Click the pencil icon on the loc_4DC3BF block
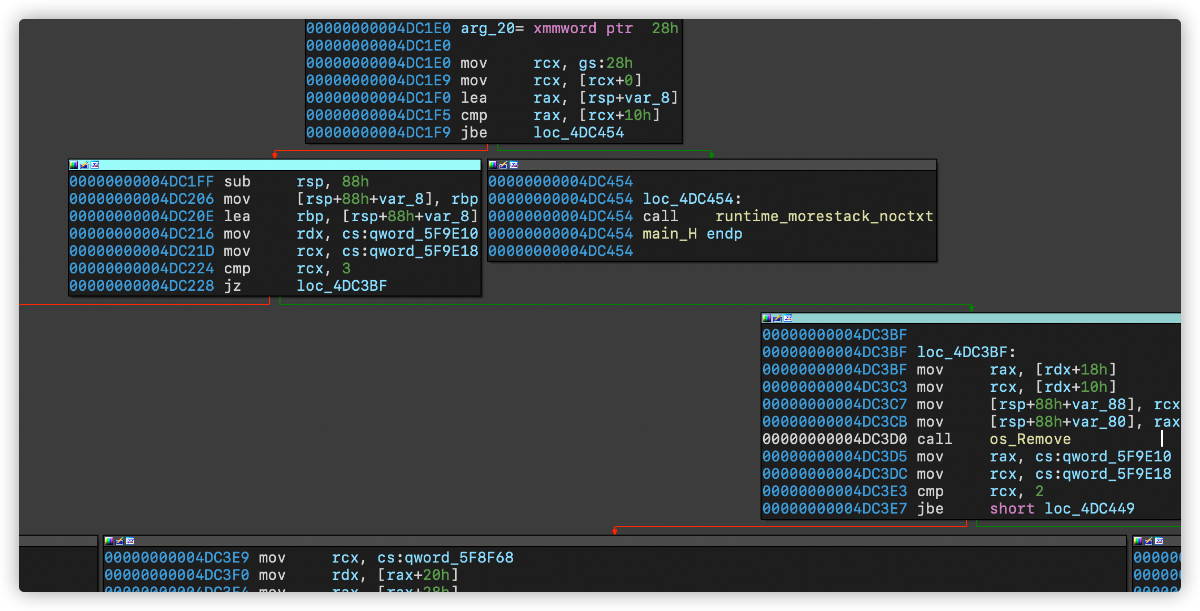The width and height of the screenshot is (1200, 611). pos(777,318)
